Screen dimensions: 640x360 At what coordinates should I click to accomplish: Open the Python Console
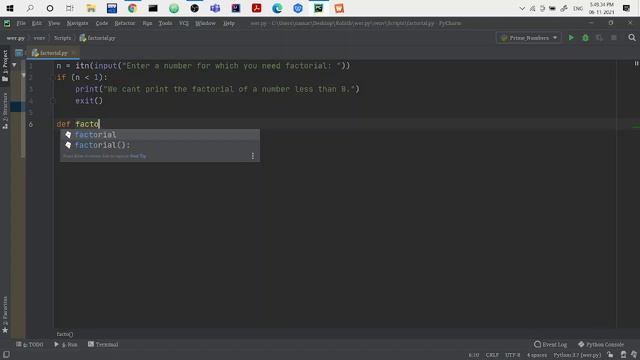[x=601, y=344]
